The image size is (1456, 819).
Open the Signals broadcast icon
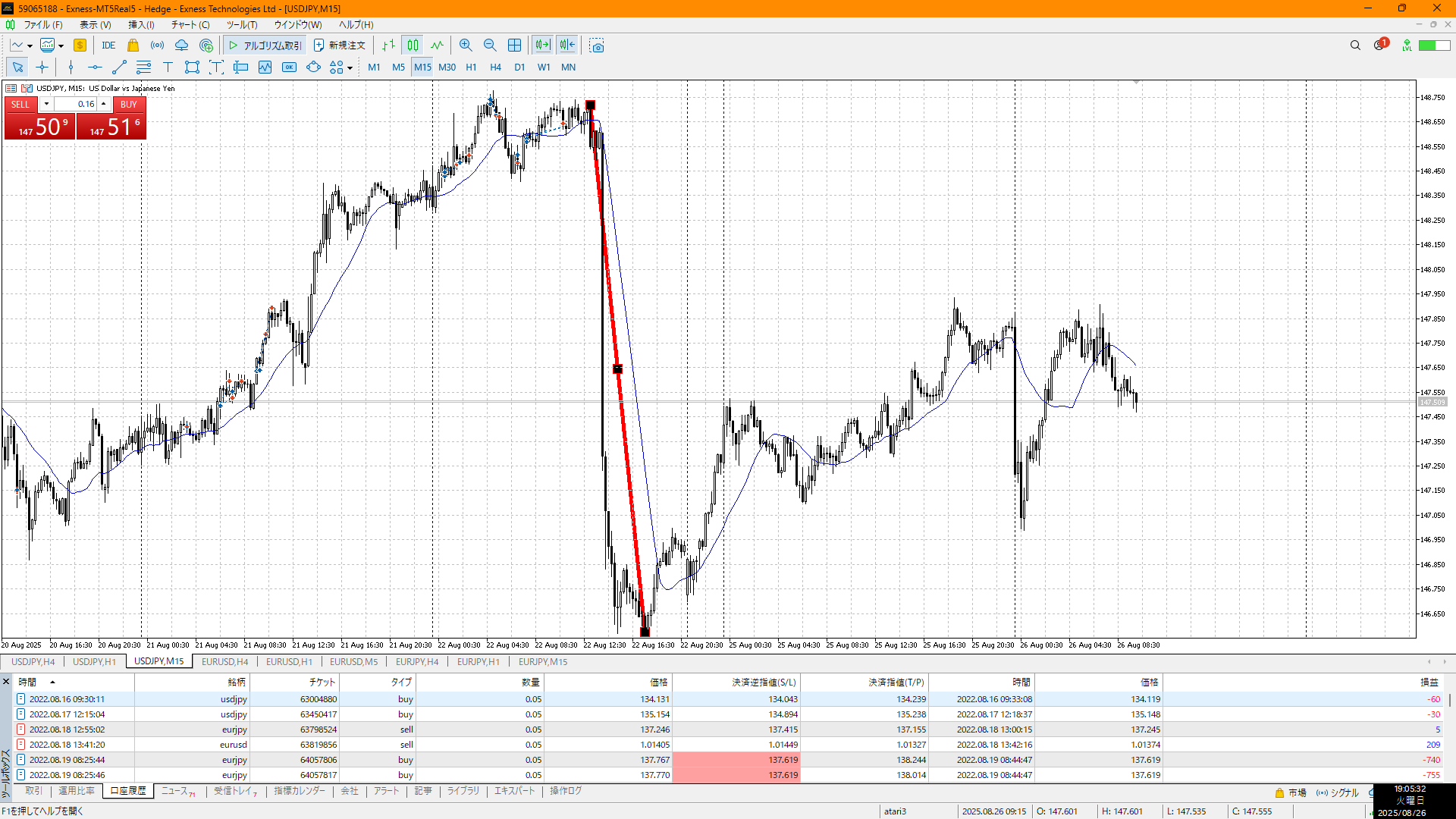158,45
